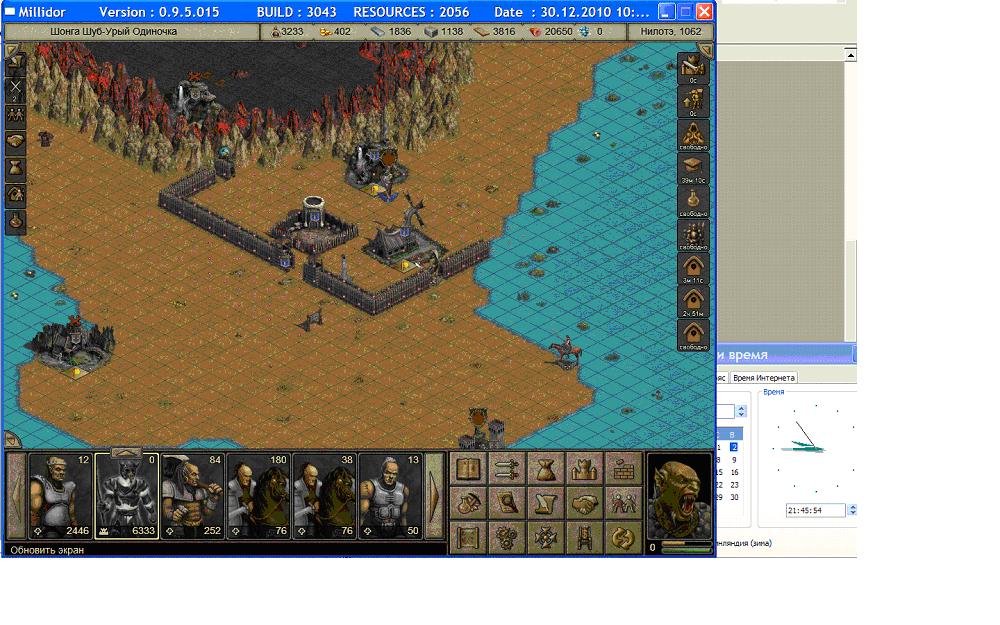1000x625 pixels.
Task: Select the unit card with count 12
Action: point(61,496)
